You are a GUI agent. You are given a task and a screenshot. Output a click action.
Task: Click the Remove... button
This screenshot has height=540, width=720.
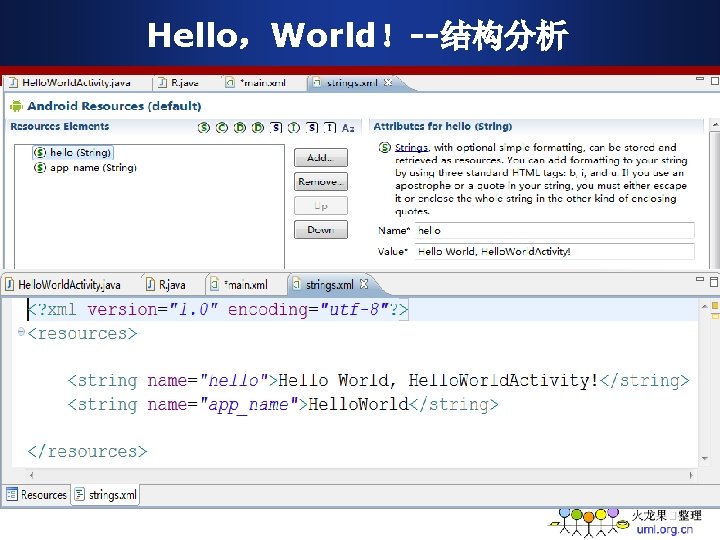(321, 182)
